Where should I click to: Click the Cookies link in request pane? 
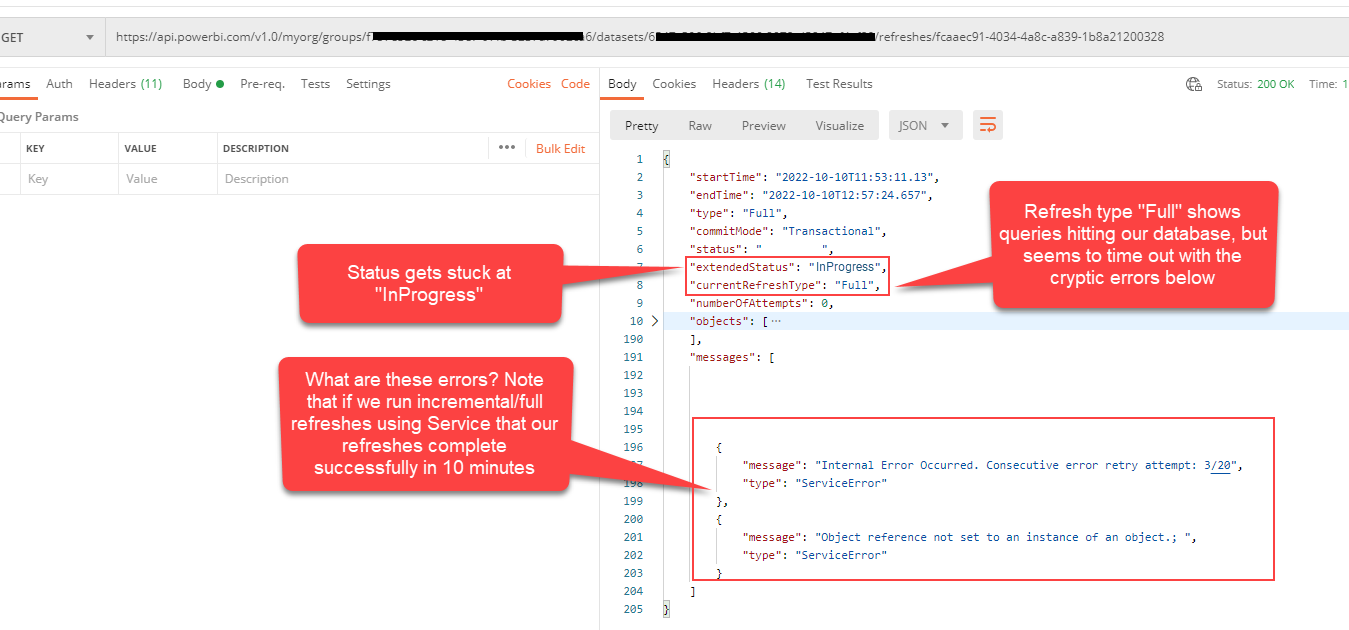(x=529, y=84)
